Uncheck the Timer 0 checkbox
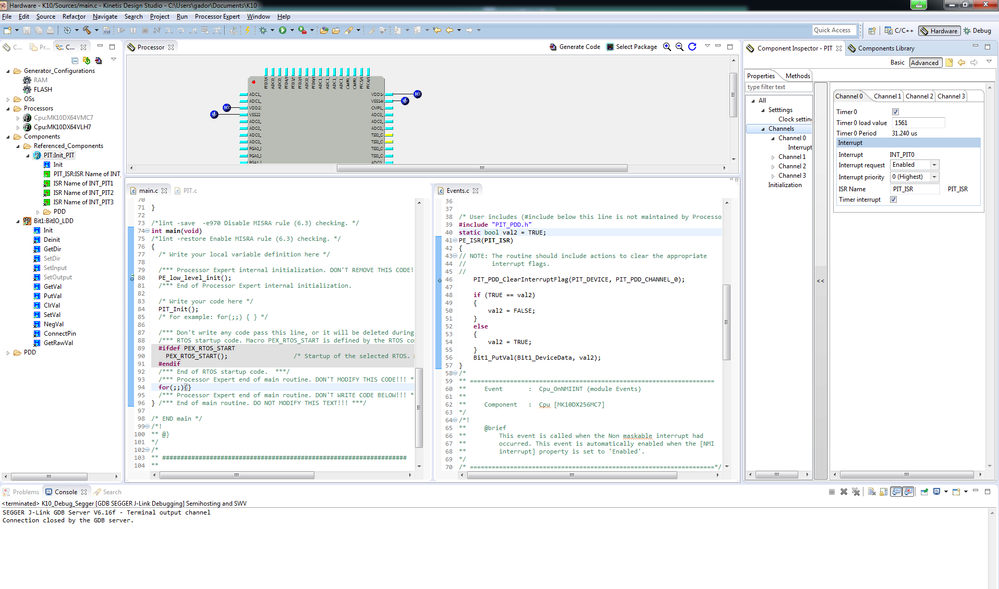The height and width of the screenshot is (589, 999). 895,111
